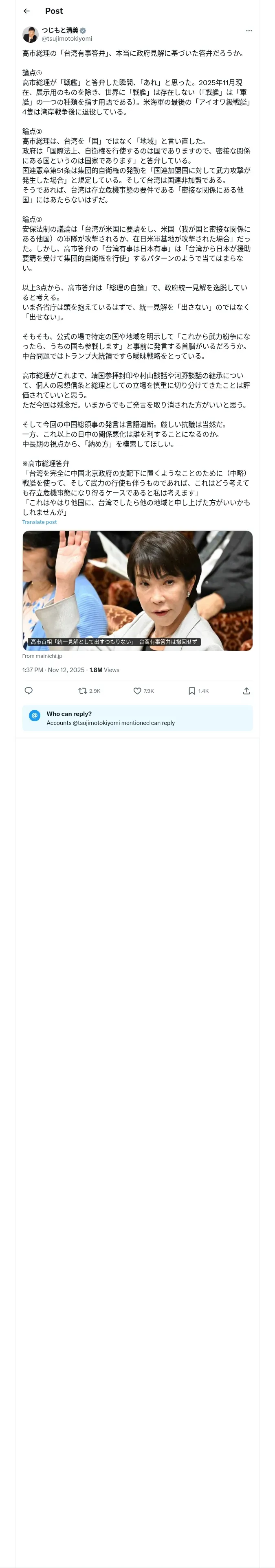Viewport: 275px width, 1568px height.
Task: Click the reply speech bubble icon
Action: tap(29, 690)
